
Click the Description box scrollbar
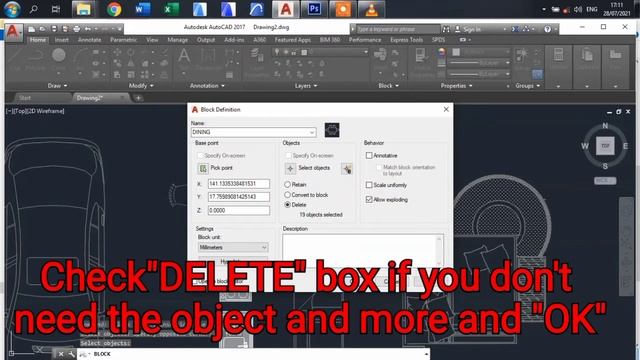[439, 251]
